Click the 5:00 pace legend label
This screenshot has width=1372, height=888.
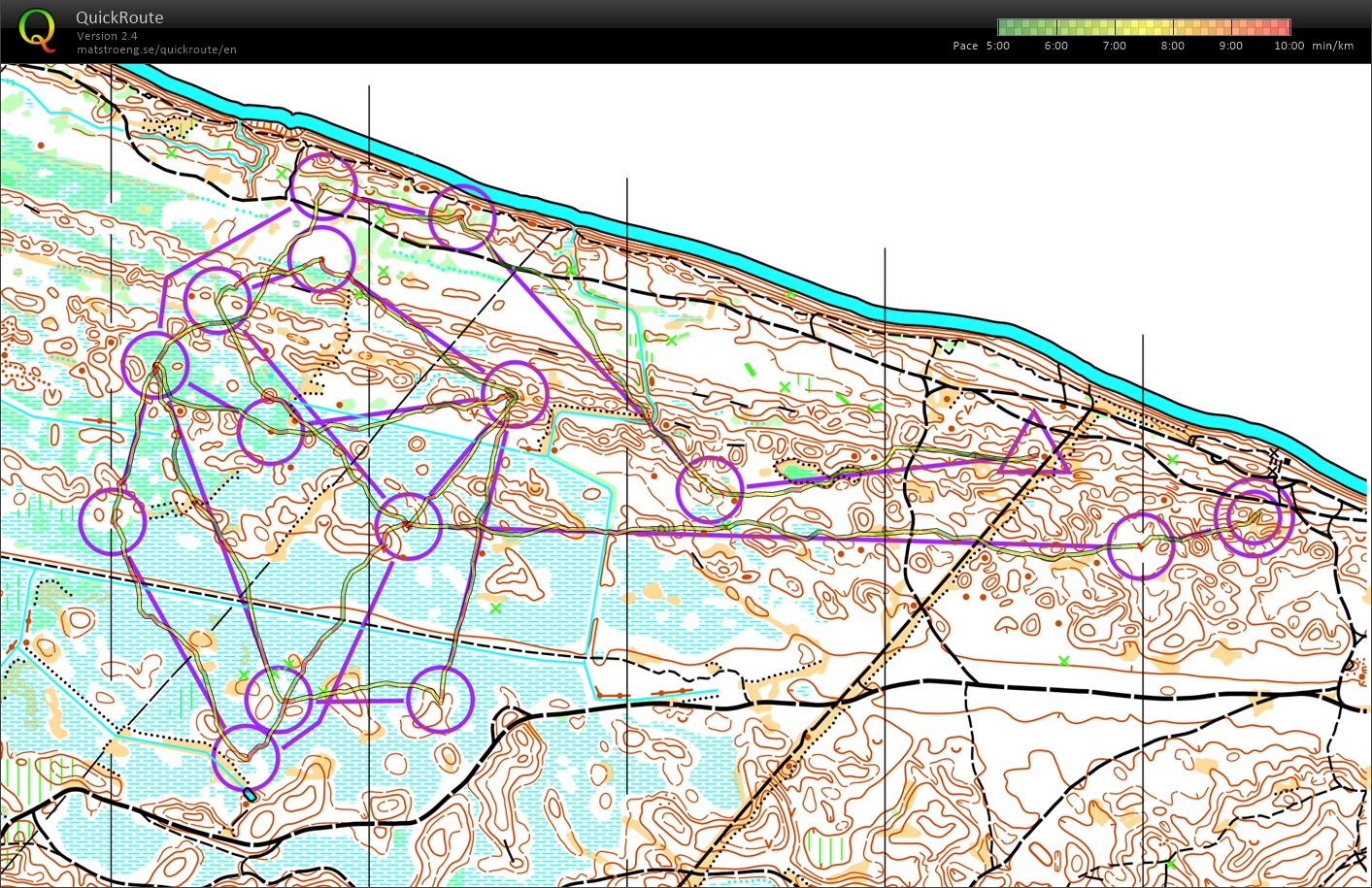997,46
